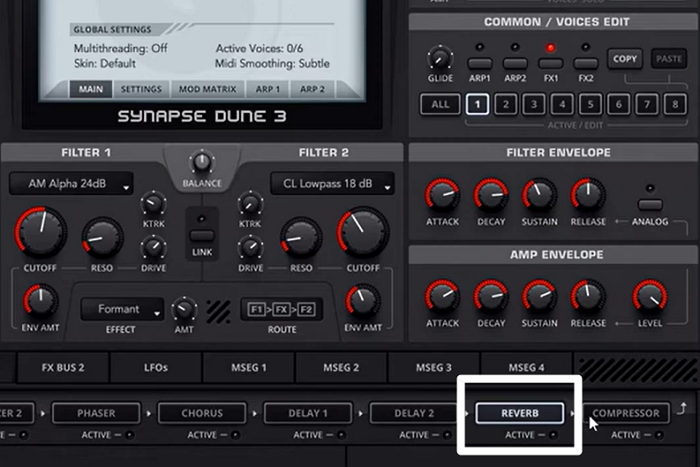Click the GLIDE knob

tap(440, 58)
